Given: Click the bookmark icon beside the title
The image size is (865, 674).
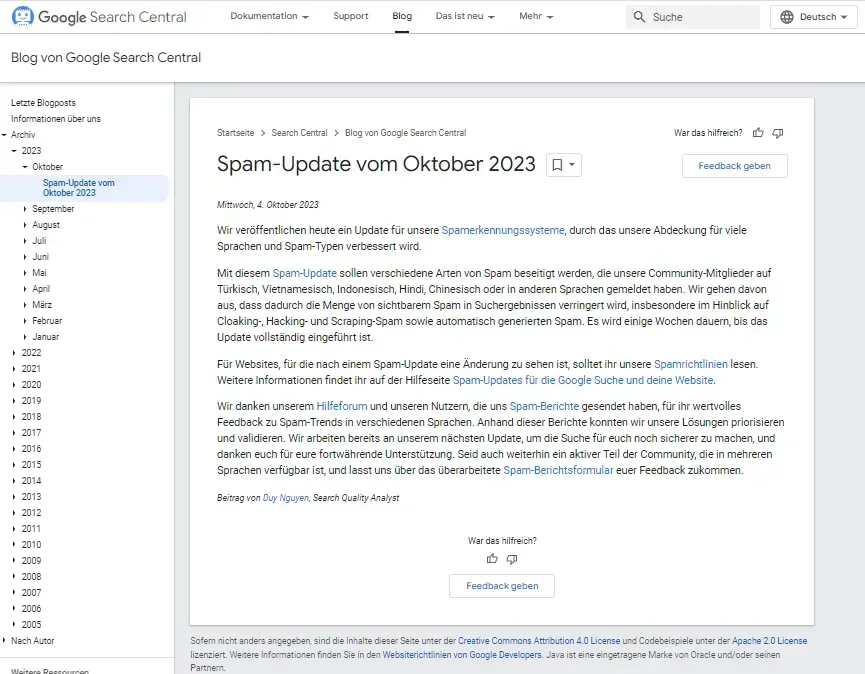Looking at the screenshot, I should (557, 164).
